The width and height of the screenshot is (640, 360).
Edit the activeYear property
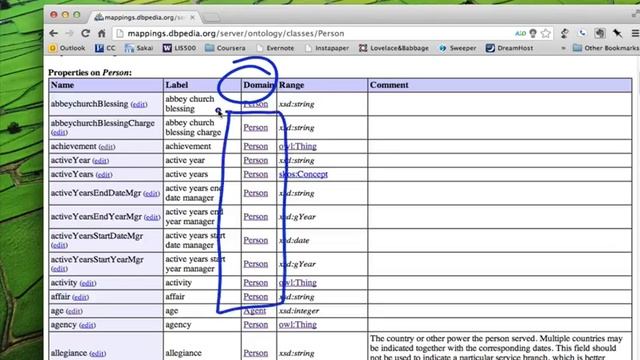coord(100,161)
